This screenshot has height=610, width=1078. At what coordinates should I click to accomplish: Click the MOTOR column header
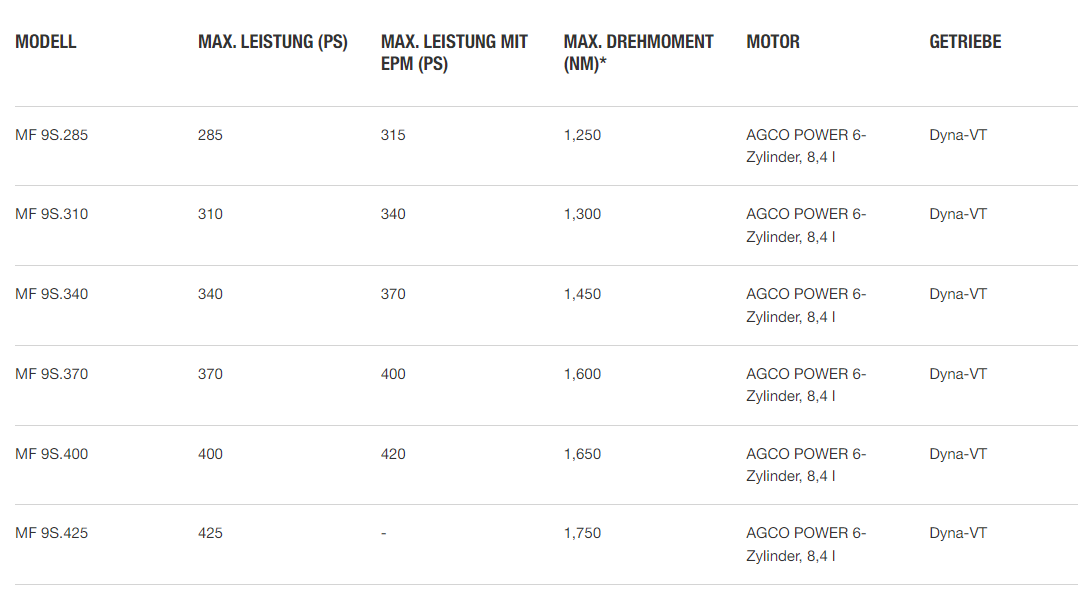point(773,42)
